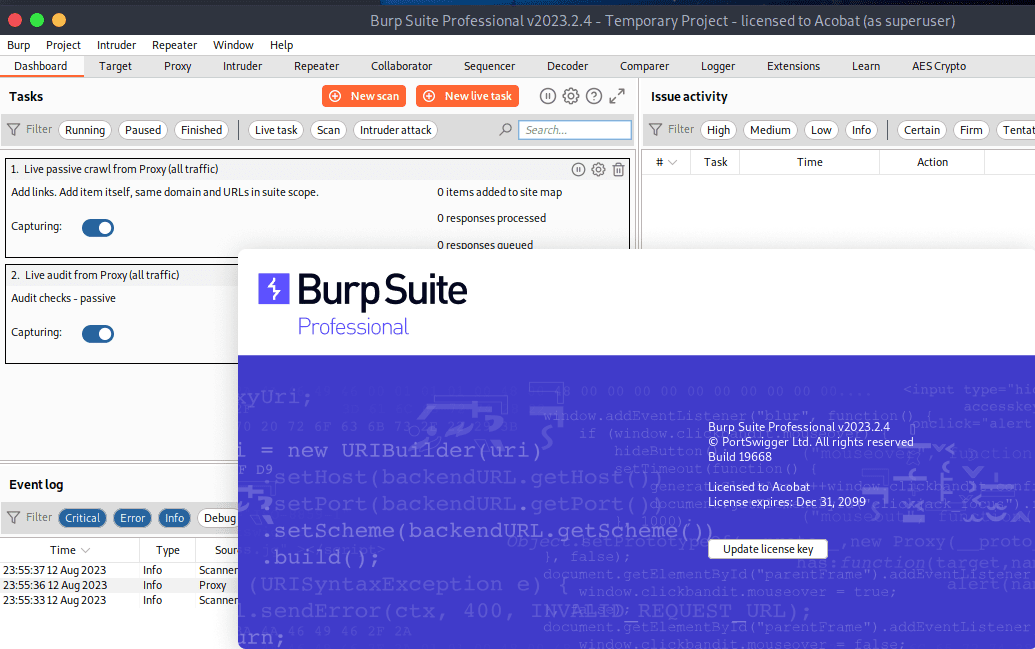Image resolution: width=1035 pixels, height=649 pixels.
Task: Click the Type column header in Event log
Action: point(168,550)
